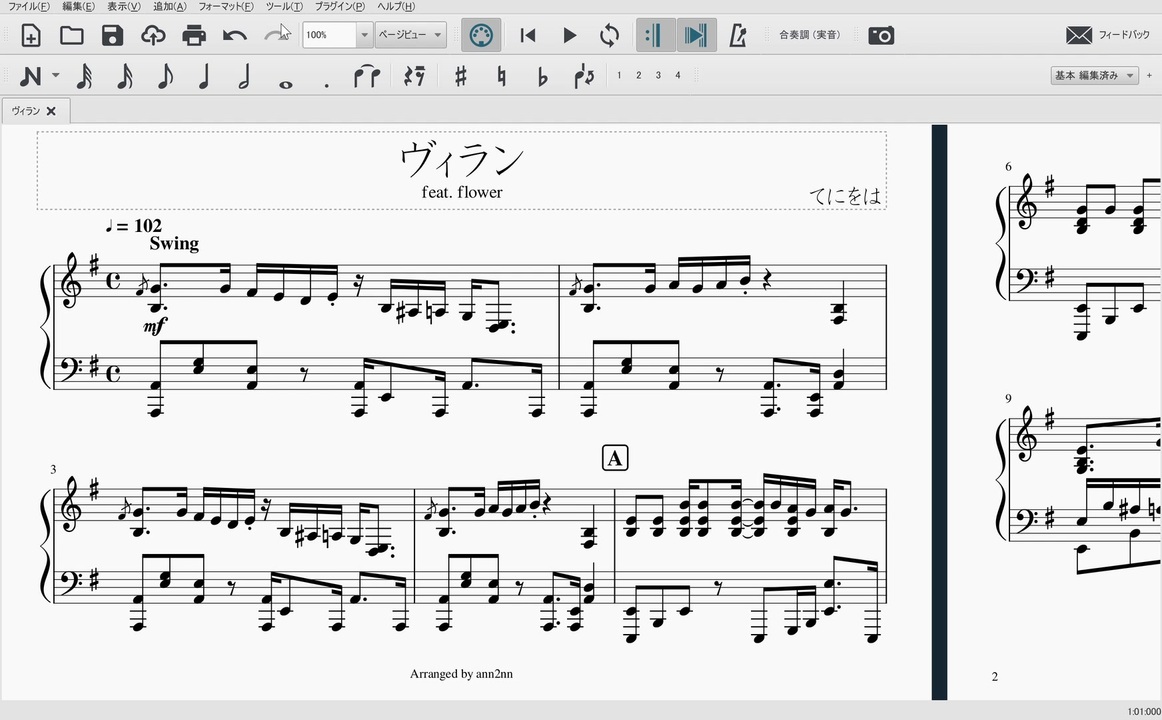Open the Edit (編集) menu
Image resolution: width=1162 pixels, height=720 pixels.
point(78,6)
